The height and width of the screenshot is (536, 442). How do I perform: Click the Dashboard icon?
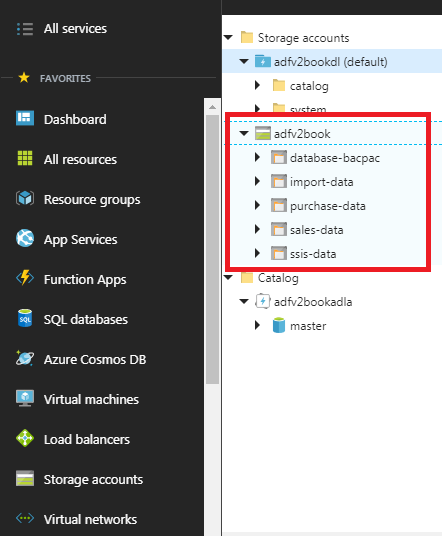point(25,118)
